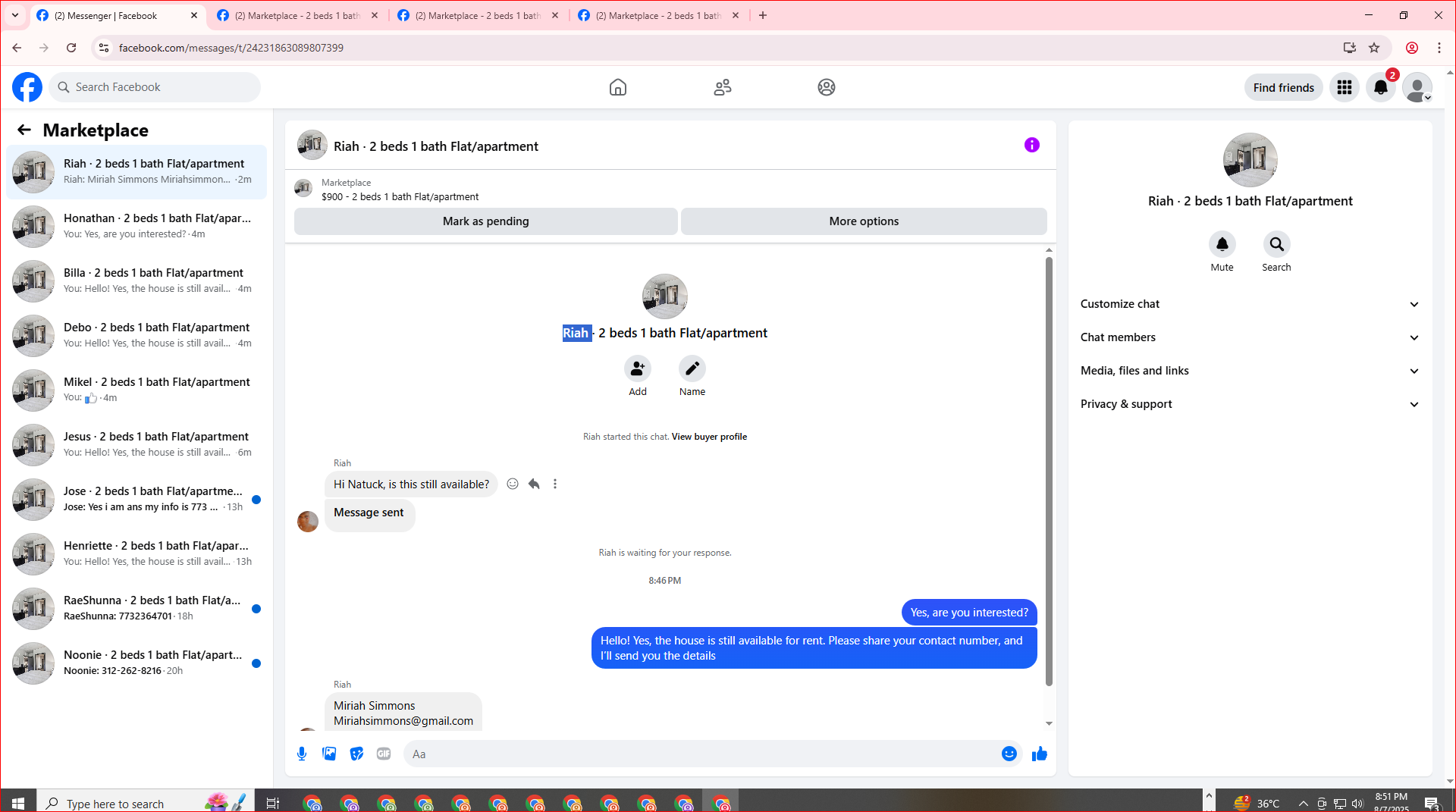Click Mark as pending button
This screenshot has height=812, width=1456.
(x=486, y=221)
